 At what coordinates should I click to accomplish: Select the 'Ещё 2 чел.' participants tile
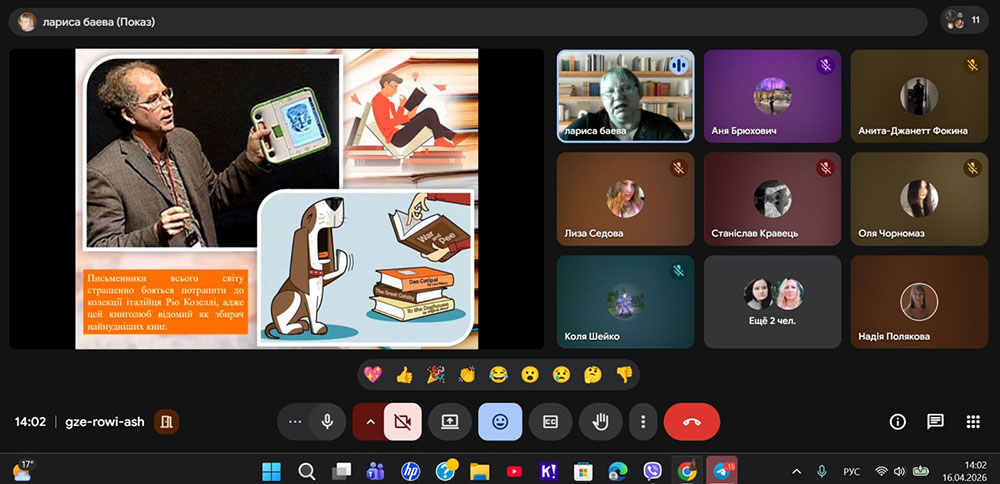coord(772,301)
